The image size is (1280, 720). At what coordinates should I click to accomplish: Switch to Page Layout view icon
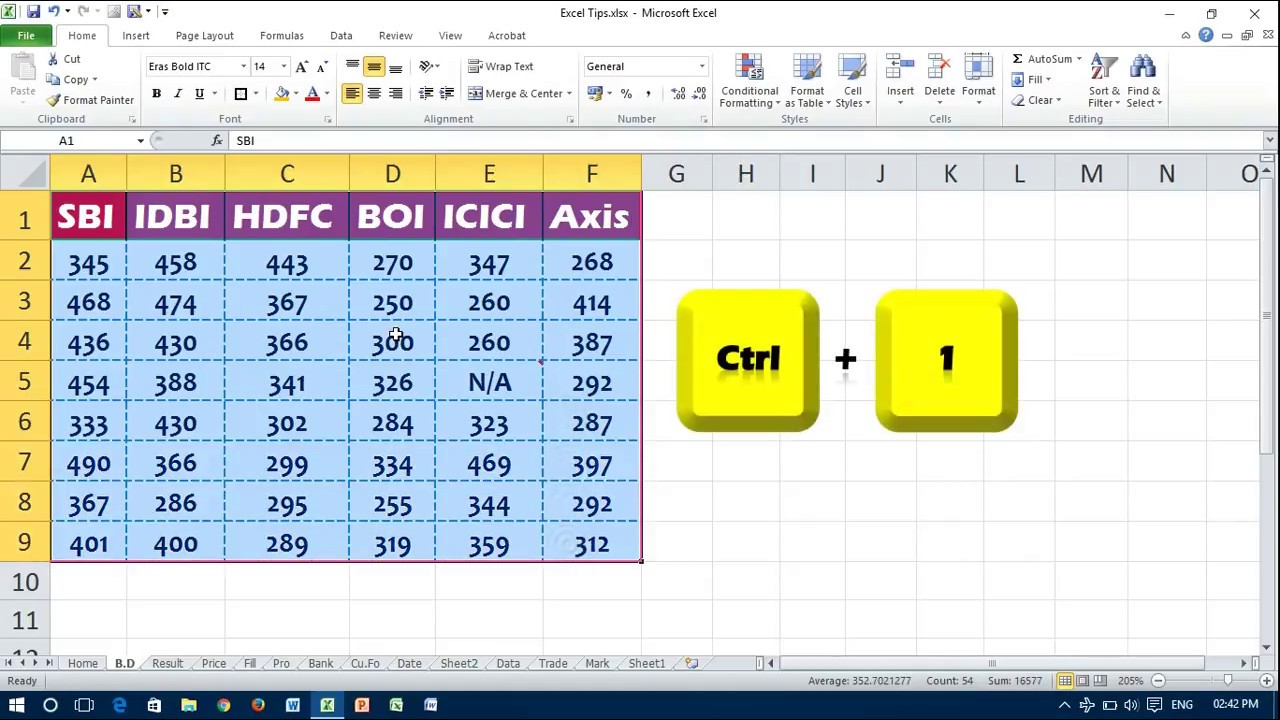pos(1083,681)
